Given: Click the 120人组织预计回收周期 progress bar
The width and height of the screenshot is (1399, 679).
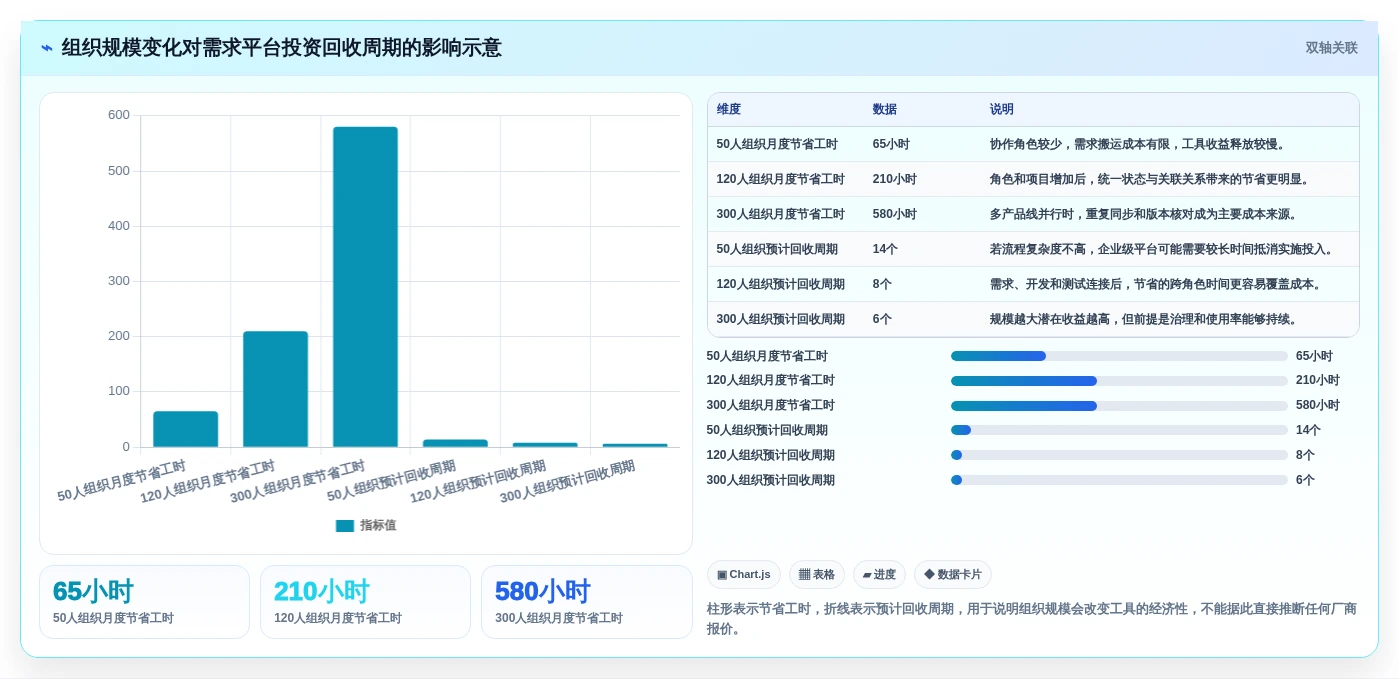Looking at the screenshot, I should tap(1119, 455).
